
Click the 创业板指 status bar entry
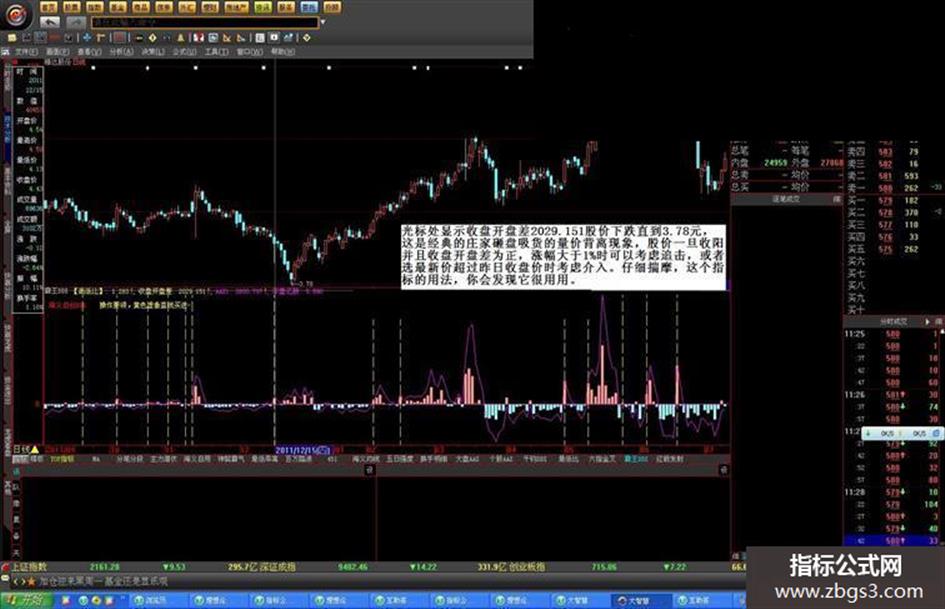[x=527, y=567]
